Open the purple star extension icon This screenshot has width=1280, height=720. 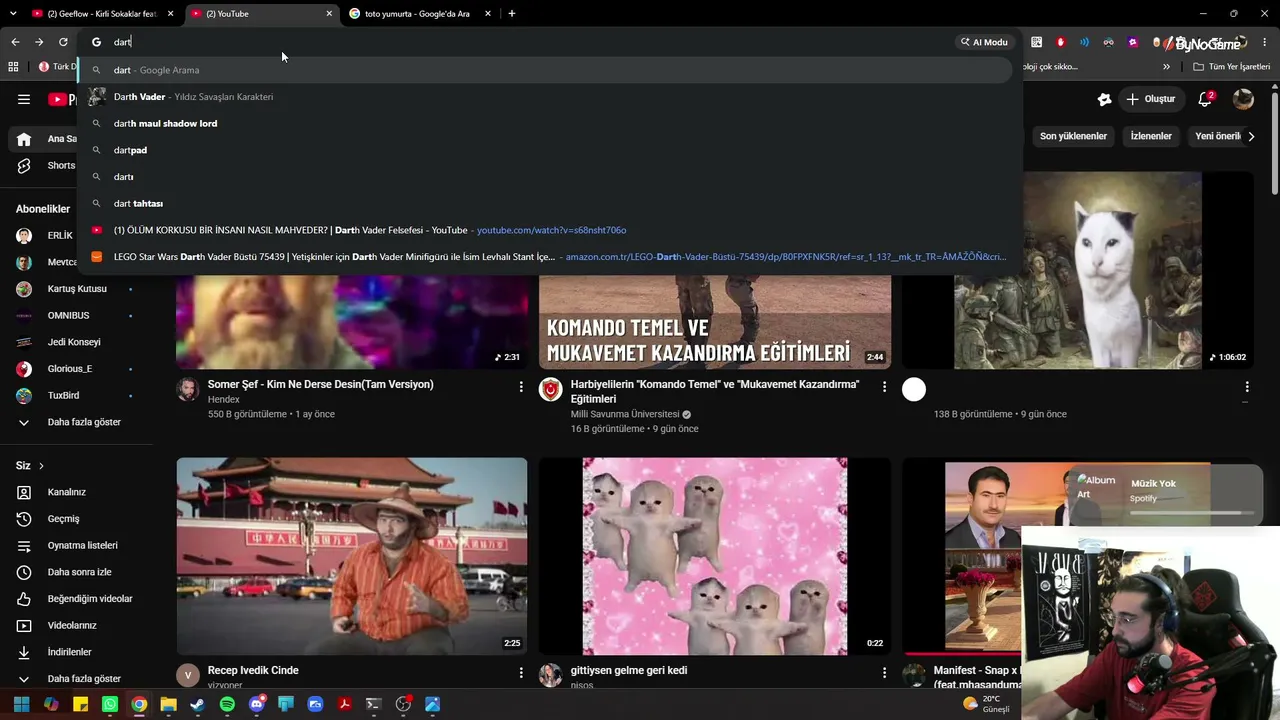tap(1132, 42)
